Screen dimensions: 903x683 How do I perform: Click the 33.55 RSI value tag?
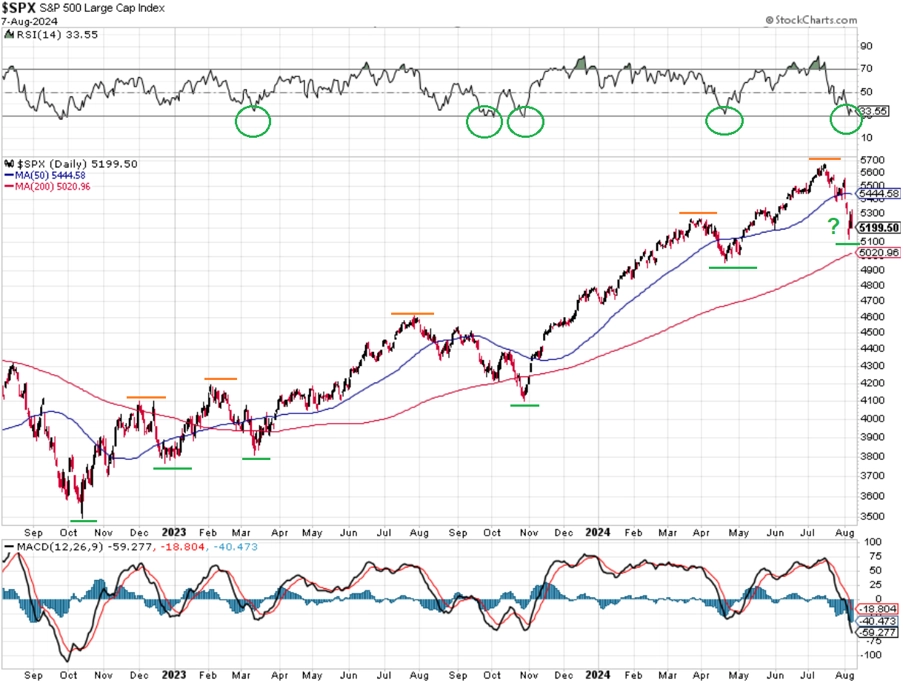[874, 111]
